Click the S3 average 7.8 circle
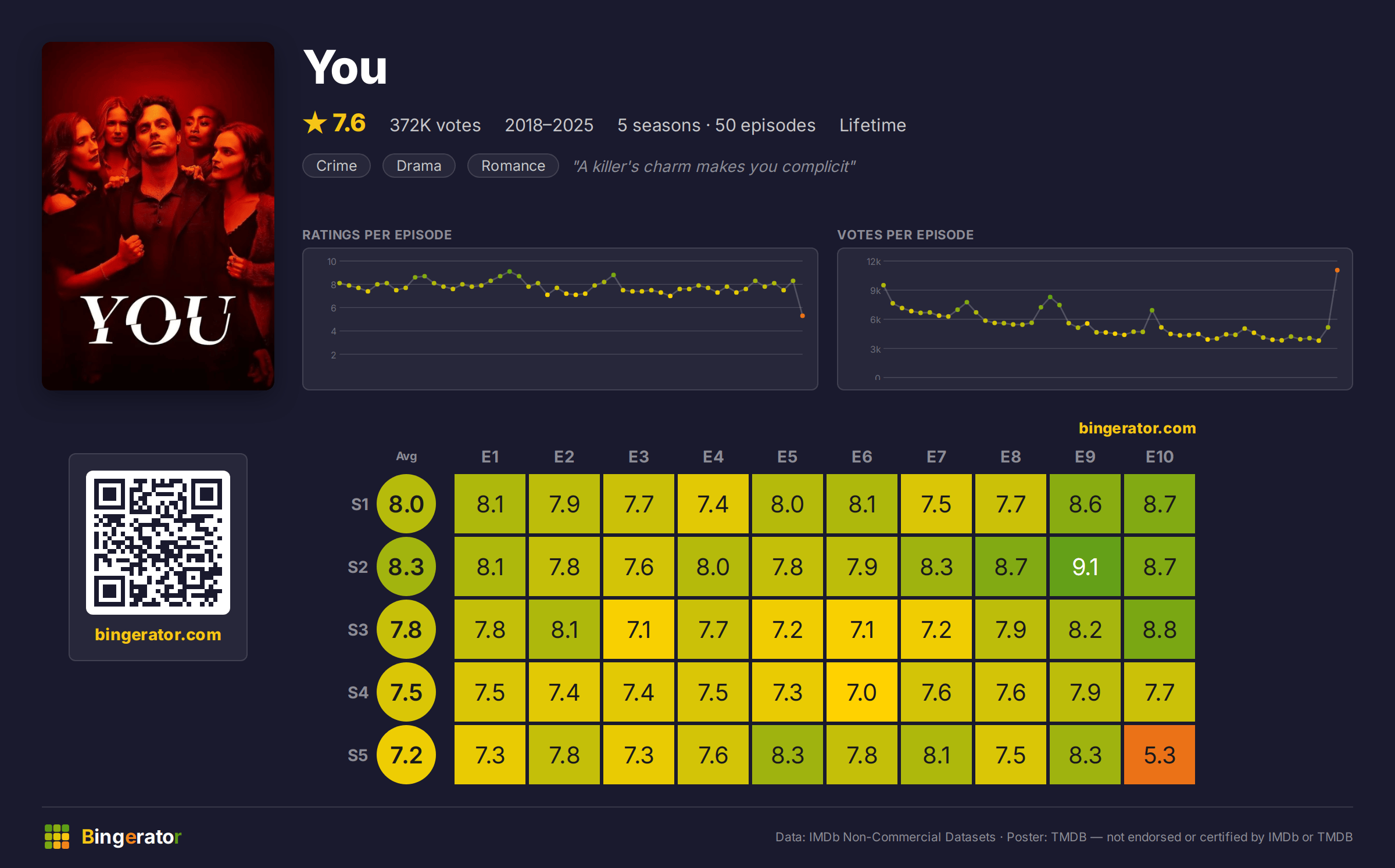This screenshot has height=868, width=1395. tap(406, 629)
